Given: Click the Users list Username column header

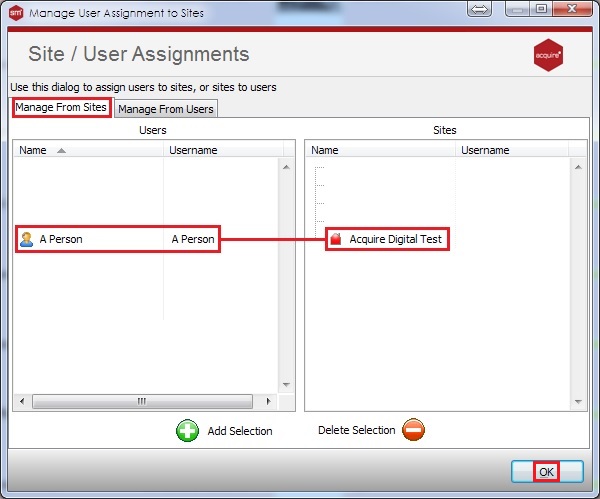Looking at the screenshot, I should [x=223, y=150].
